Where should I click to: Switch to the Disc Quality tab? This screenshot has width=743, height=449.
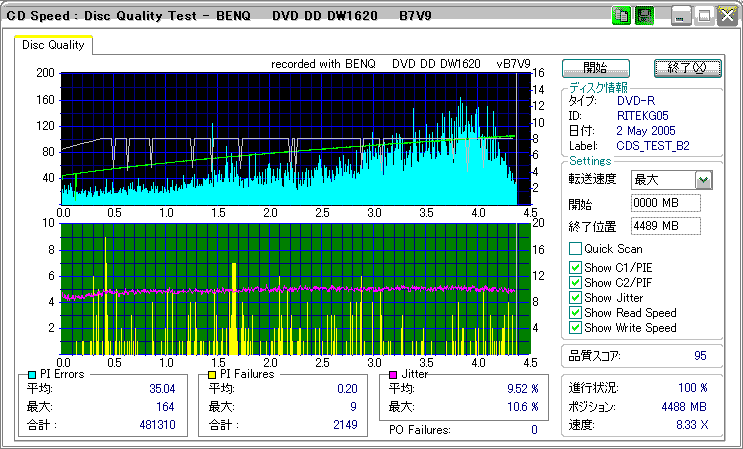54,45
